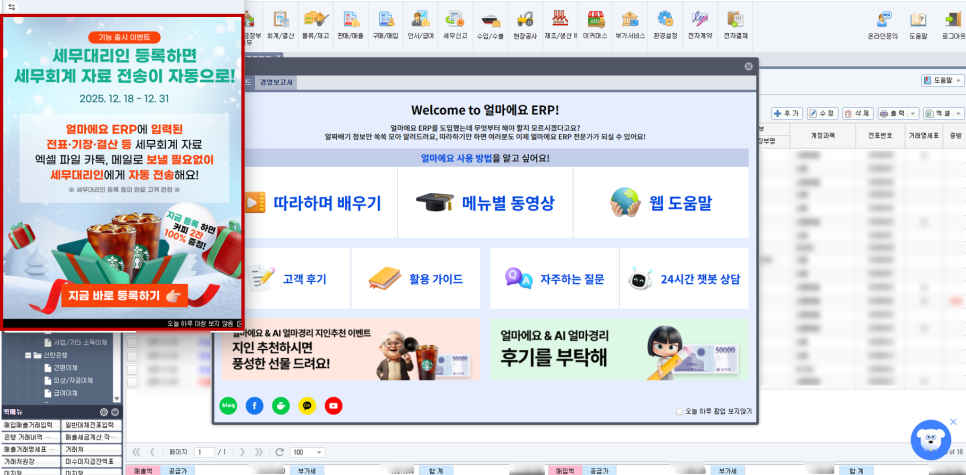The height and width of the screenshot is (475, 966).
Task: Open 메뉴별 동영상 videos
Action: tap(485, 202)
